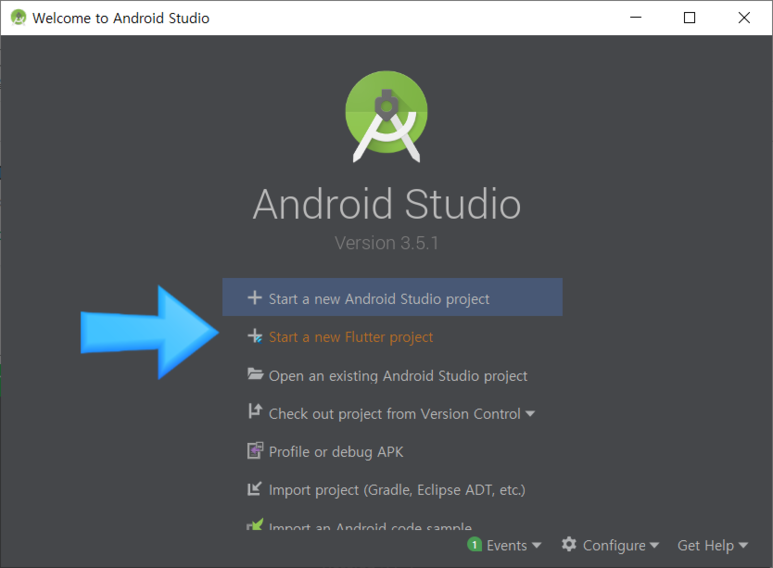Click the version control checkout icon
This screenshot has height=568, width=773.
point(254,411)
